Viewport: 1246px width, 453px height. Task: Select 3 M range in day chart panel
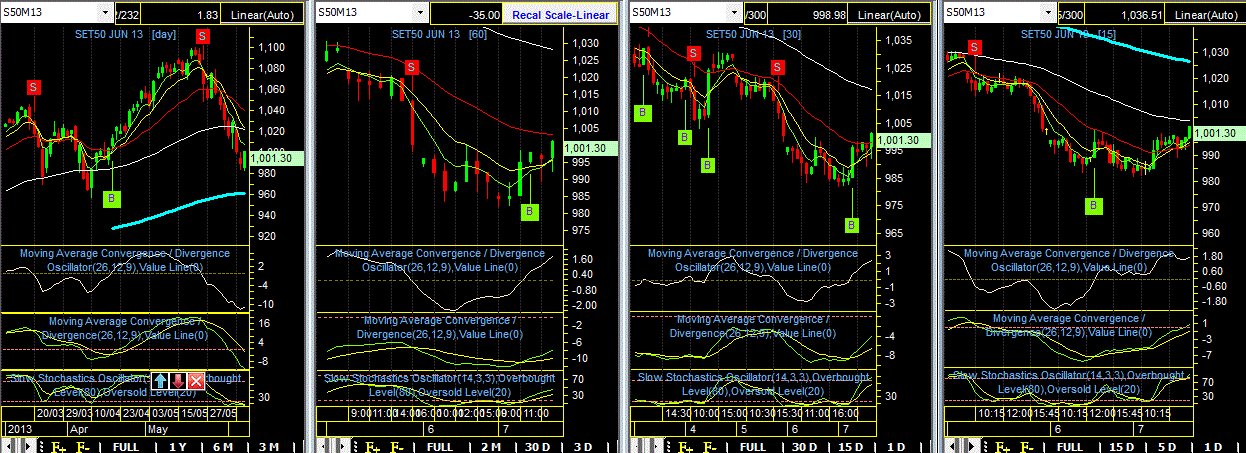[x=268, y=446]
